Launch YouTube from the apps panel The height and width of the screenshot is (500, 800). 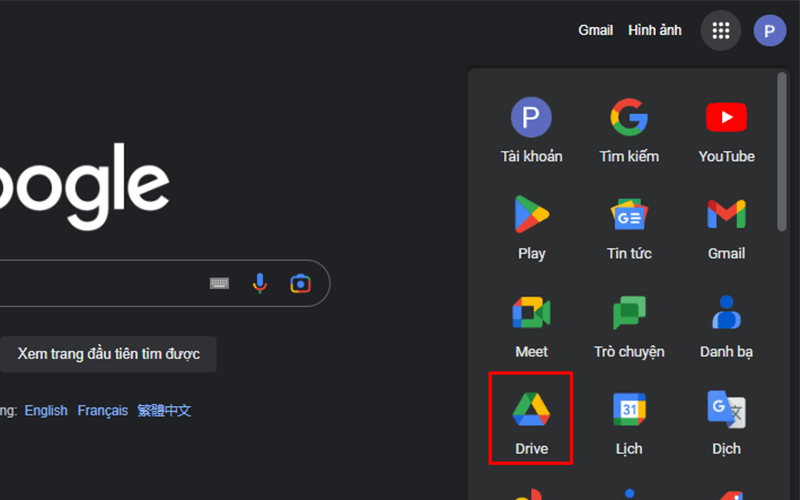[x=727, y=131]
